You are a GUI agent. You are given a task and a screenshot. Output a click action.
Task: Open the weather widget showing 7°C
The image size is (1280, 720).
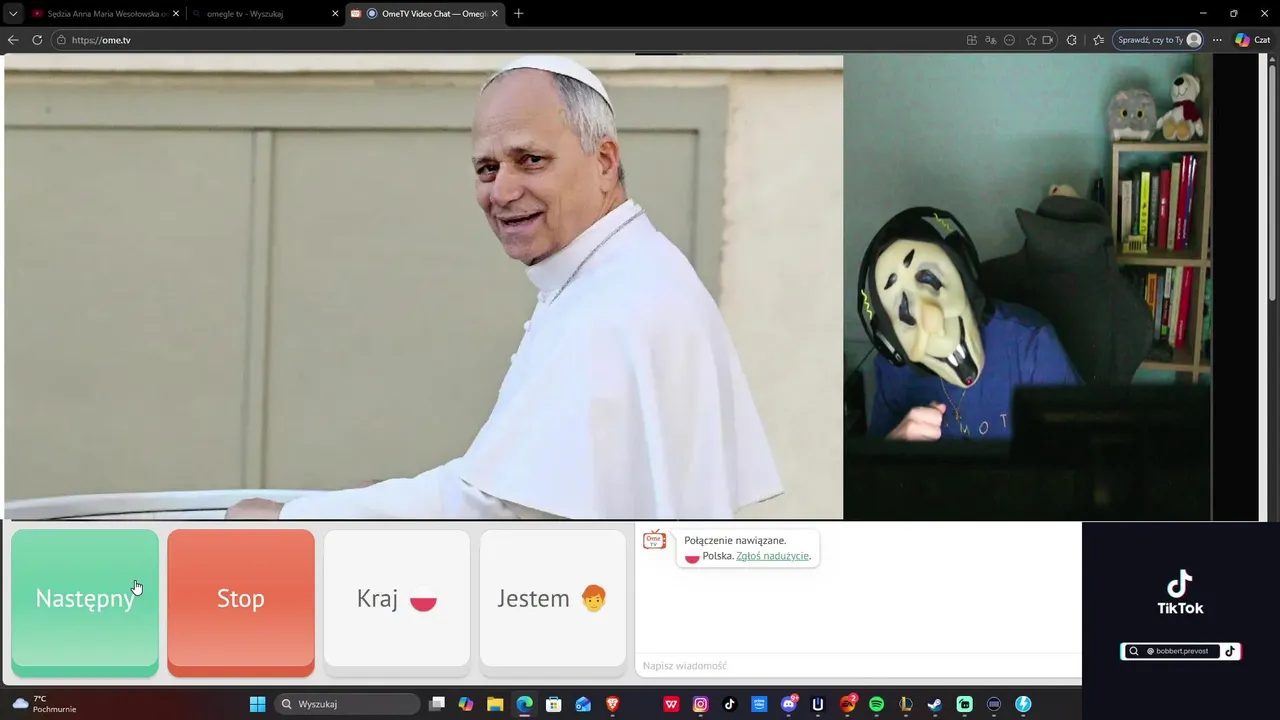click(44, 704)
